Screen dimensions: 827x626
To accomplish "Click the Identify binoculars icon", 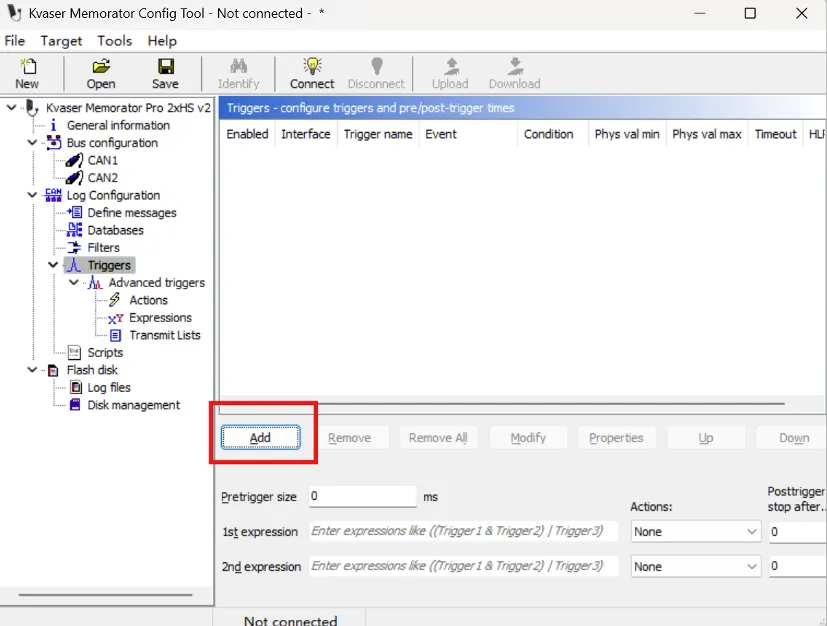I will [x=238, y=66].
